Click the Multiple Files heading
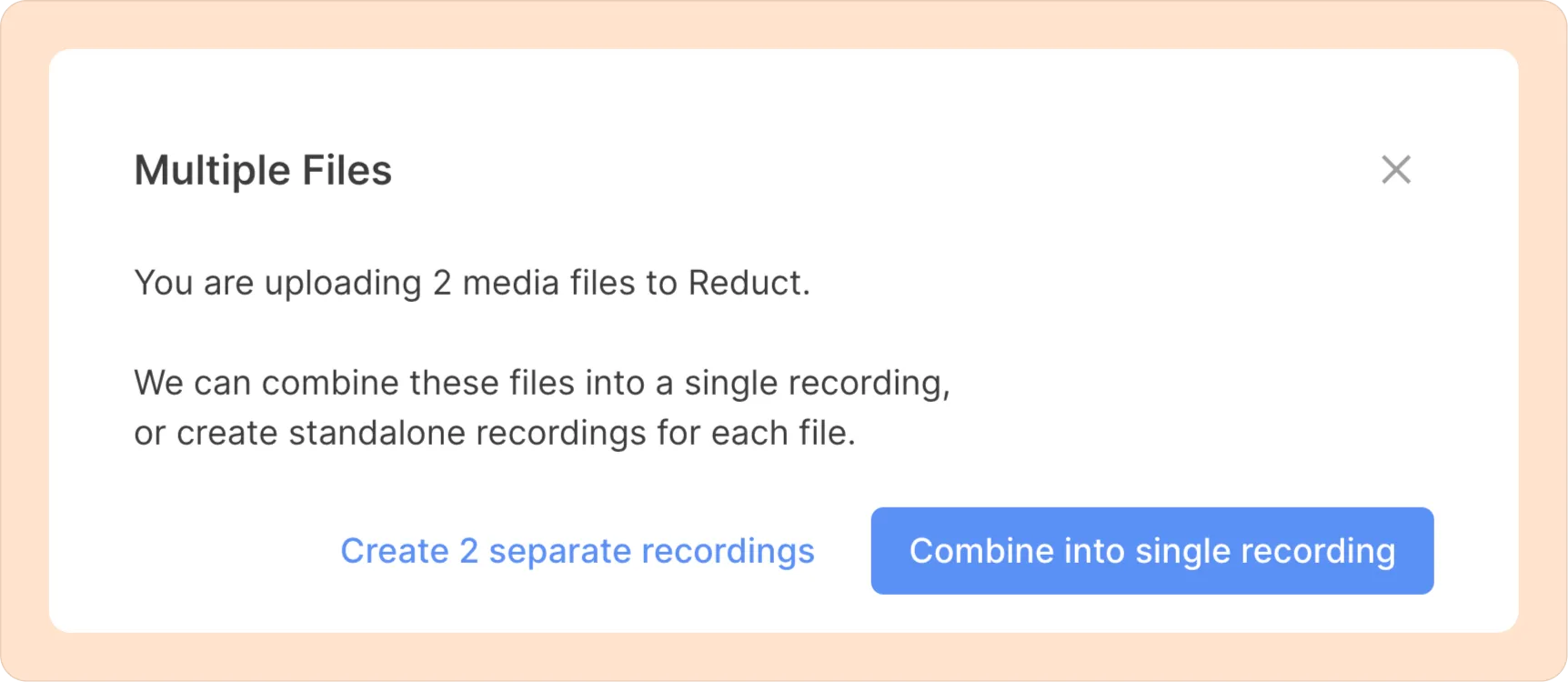This screenshot has width=1568, height=682. coord(263,170)
